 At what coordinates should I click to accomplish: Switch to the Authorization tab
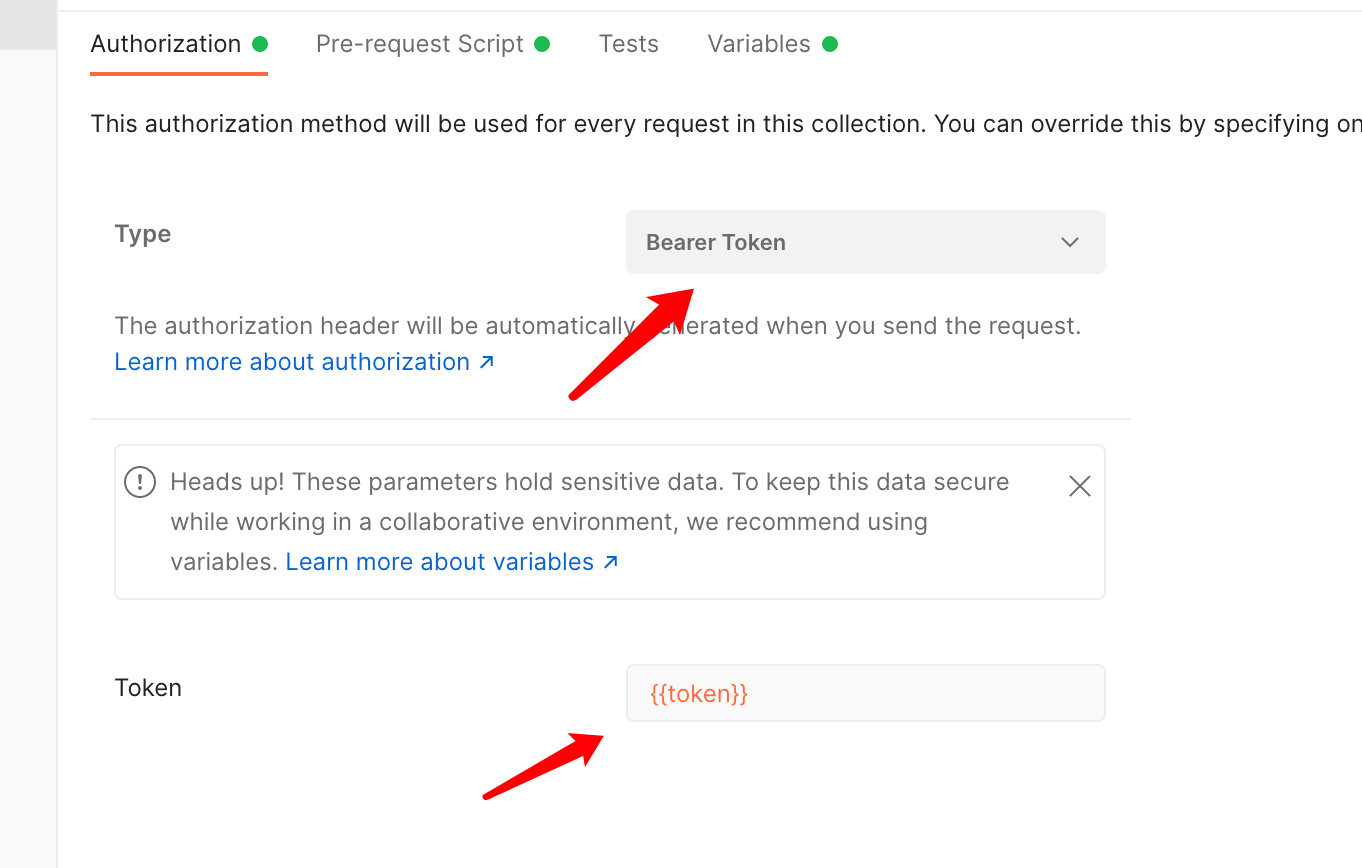(x=166, y=44)
